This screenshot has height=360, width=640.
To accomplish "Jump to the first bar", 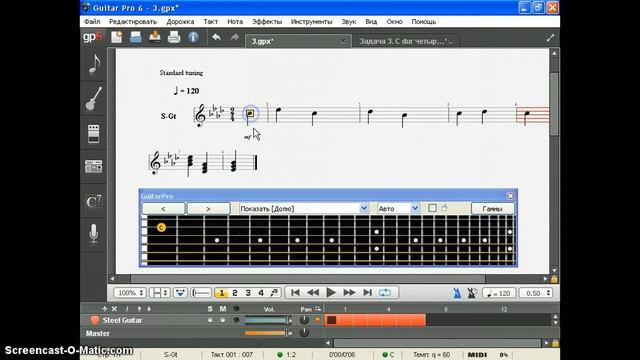I will pyautogui.click(x=295, y=293).
